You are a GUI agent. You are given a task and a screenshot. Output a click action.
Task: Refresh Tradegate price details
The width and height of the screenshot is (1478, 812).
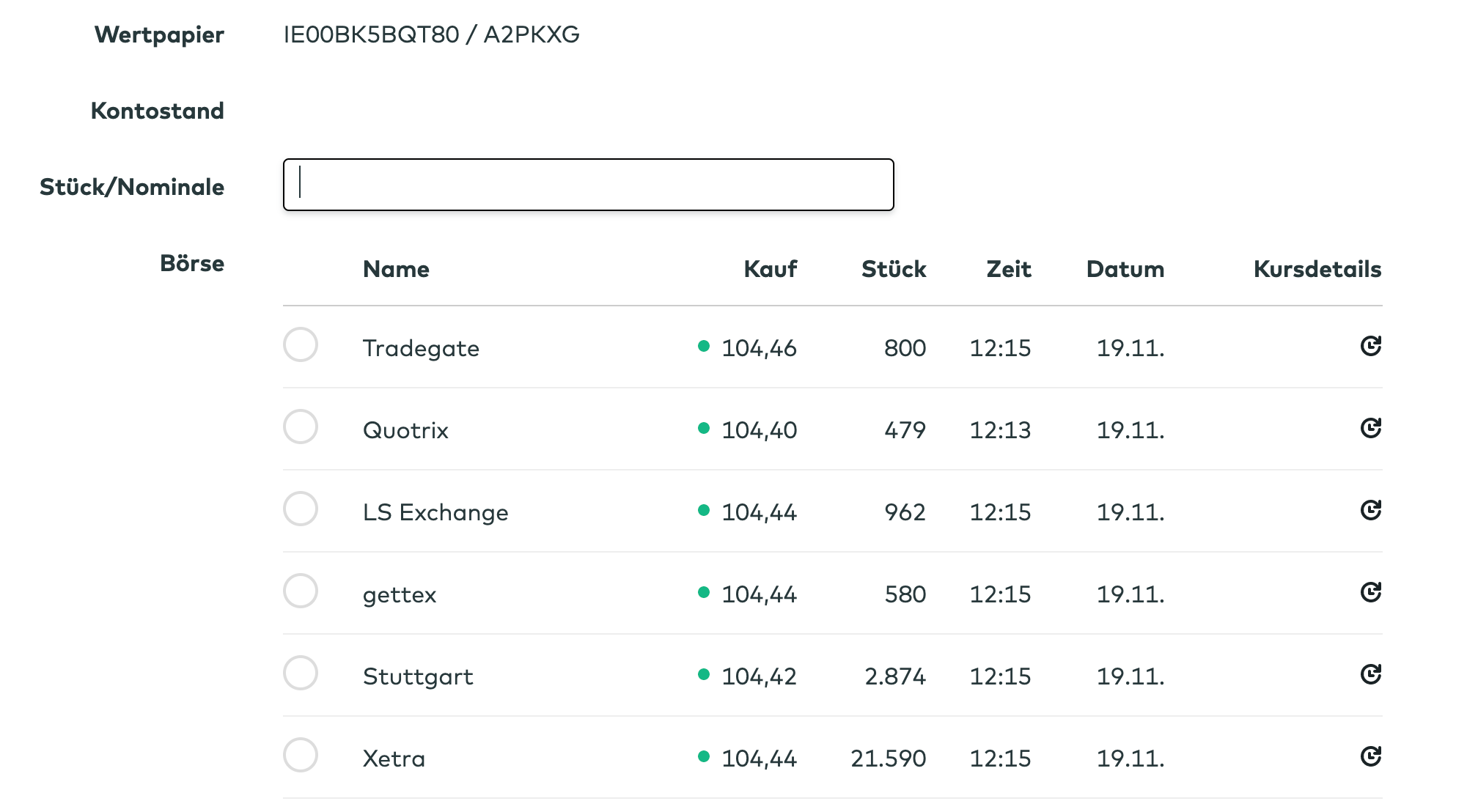click(x=1370, y=346)
